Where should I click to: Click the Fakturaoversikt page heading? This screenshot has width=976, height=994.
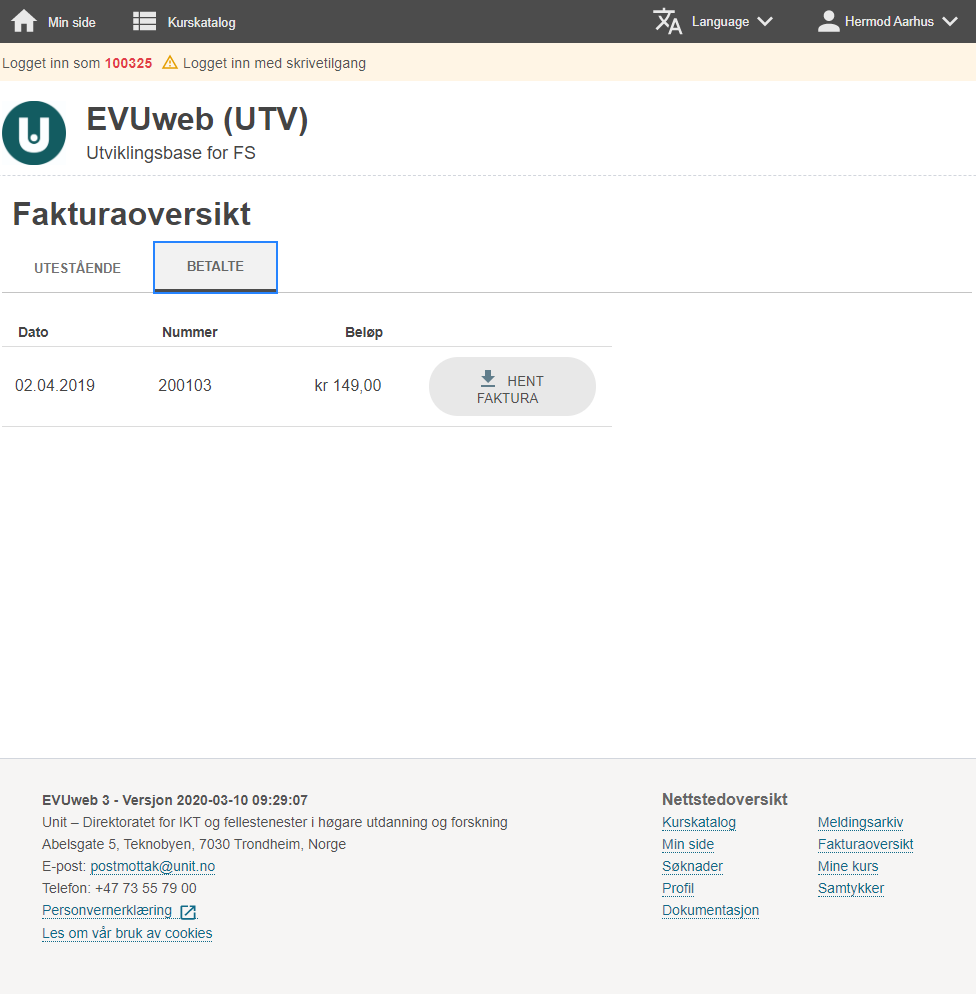tap(132, 214)
